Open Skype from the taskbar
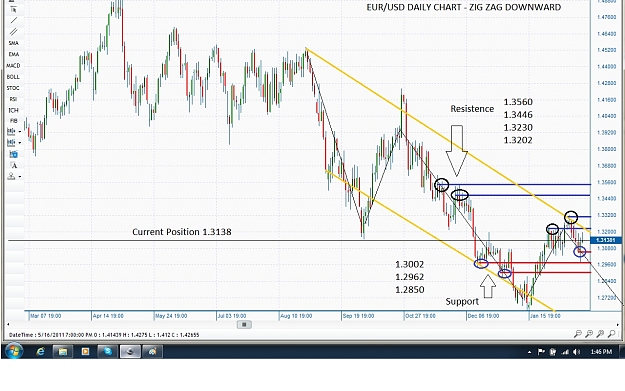Image resolution: width=625 pixels, height=391 pixels. point(108,352)
